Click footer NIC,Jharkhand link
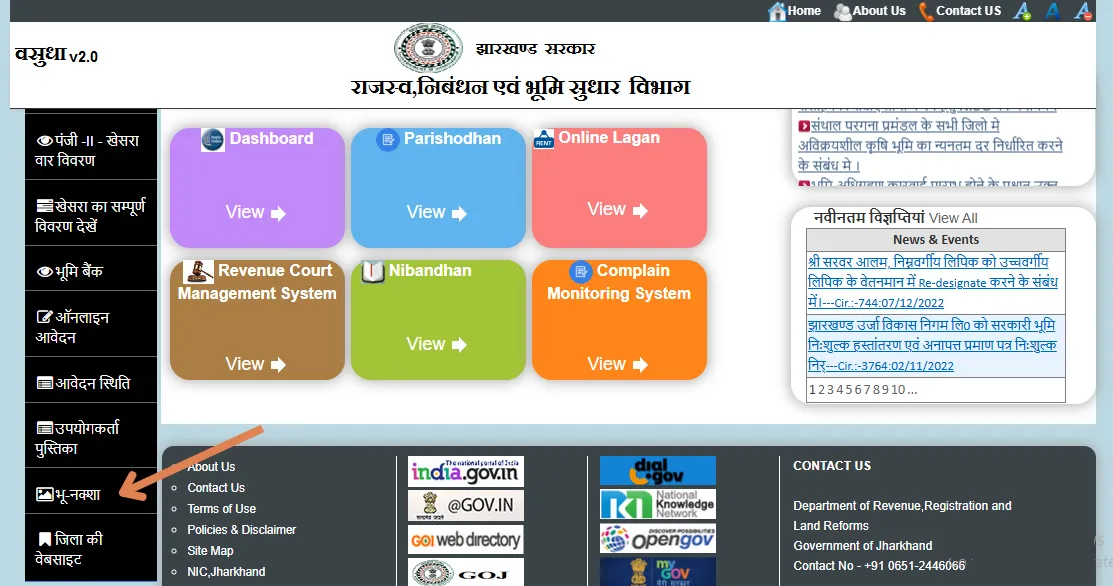 coord(226,572)
